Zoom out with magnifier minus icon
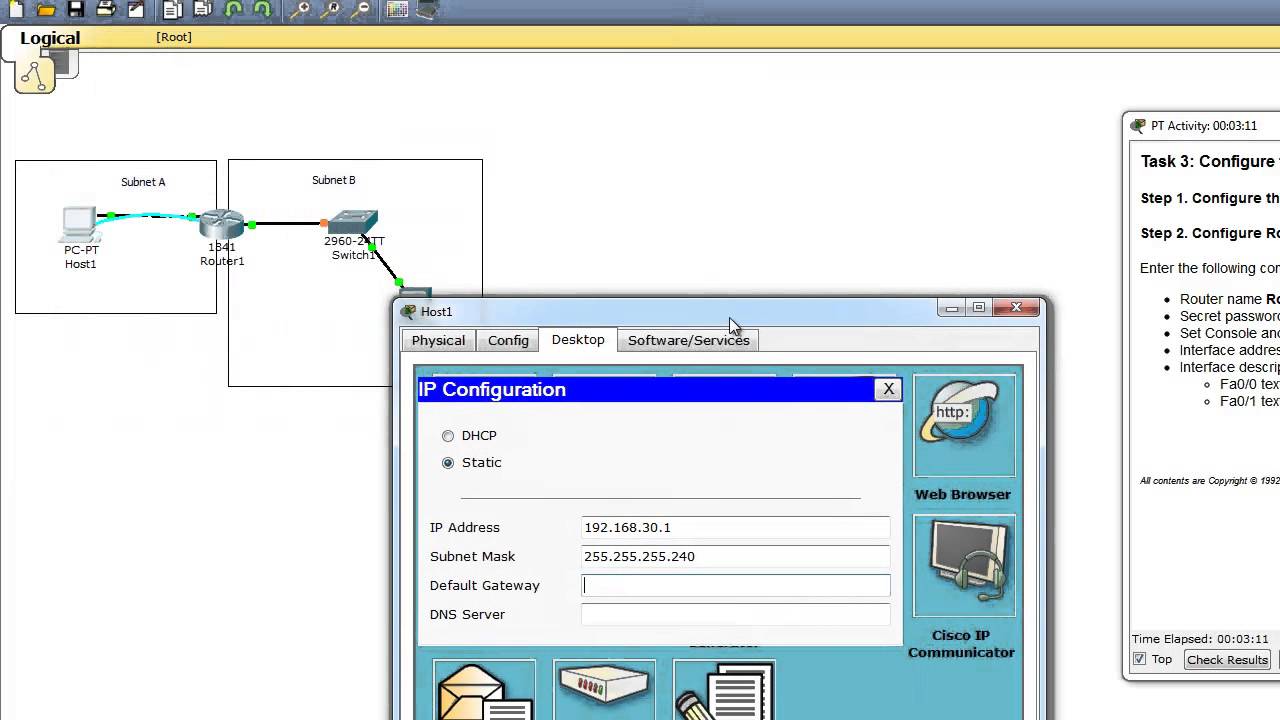This screenshot has width=1280, height=720. pos(359,10)
